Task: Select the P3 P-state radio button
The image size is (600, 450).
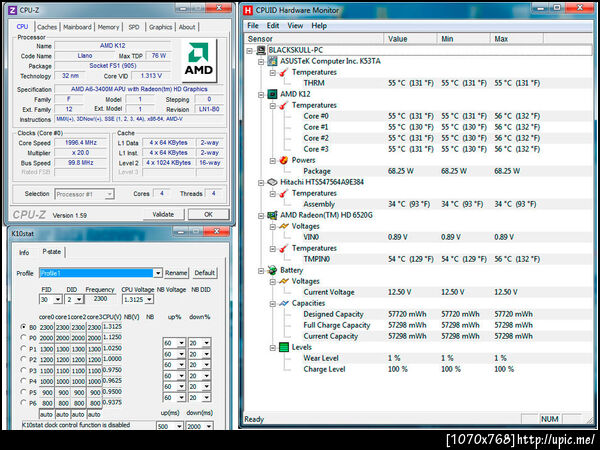Action: (x=23, y=370)
